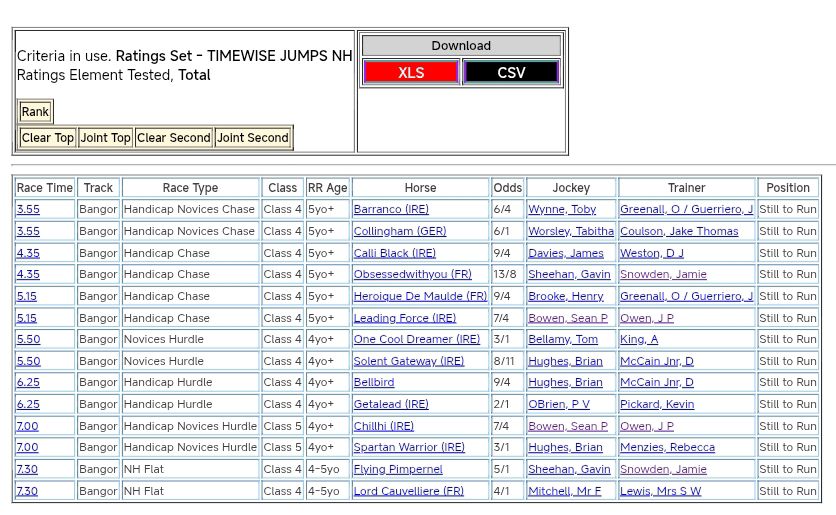
Task: Open horse Collingham (GER) profile
Action: coord(399,231)
